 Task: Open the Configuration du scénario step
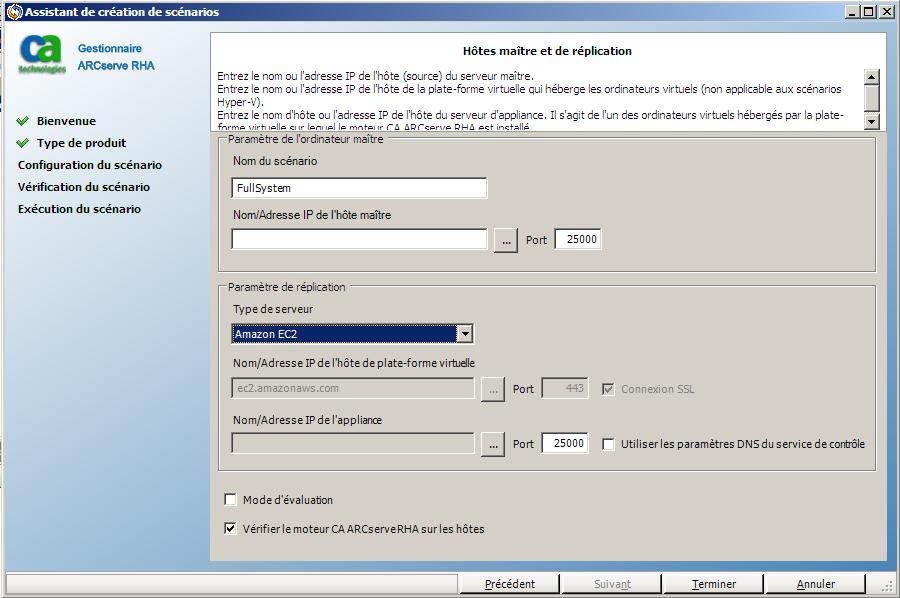90,165
